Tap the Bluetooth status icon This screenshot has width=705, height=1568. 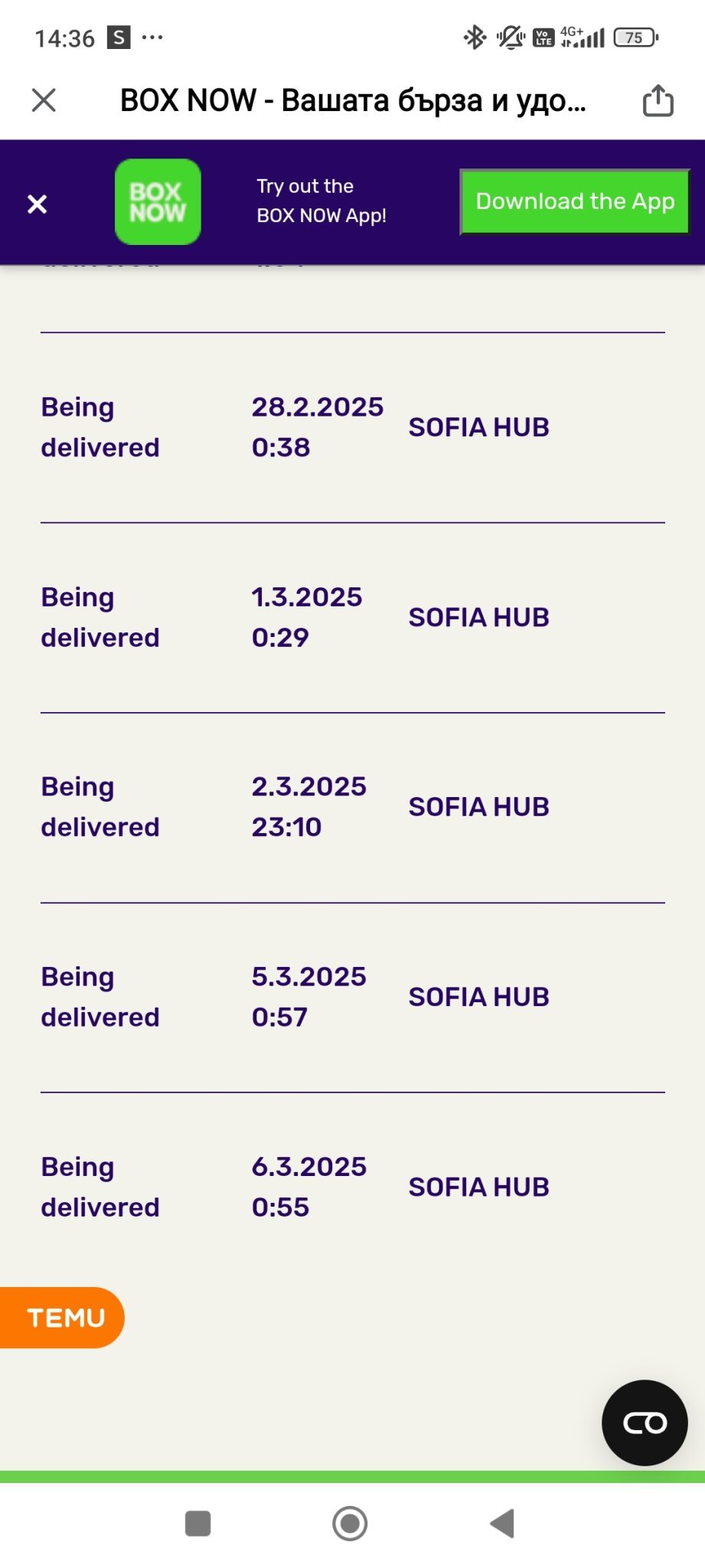click(475, 37)
